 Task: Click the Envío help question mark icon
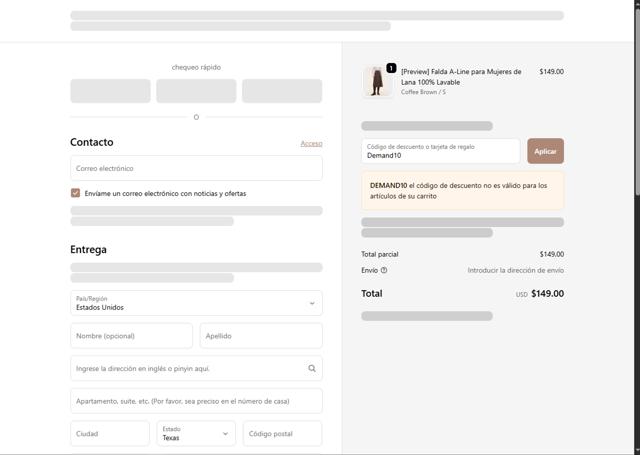click(x=384, y=270)
